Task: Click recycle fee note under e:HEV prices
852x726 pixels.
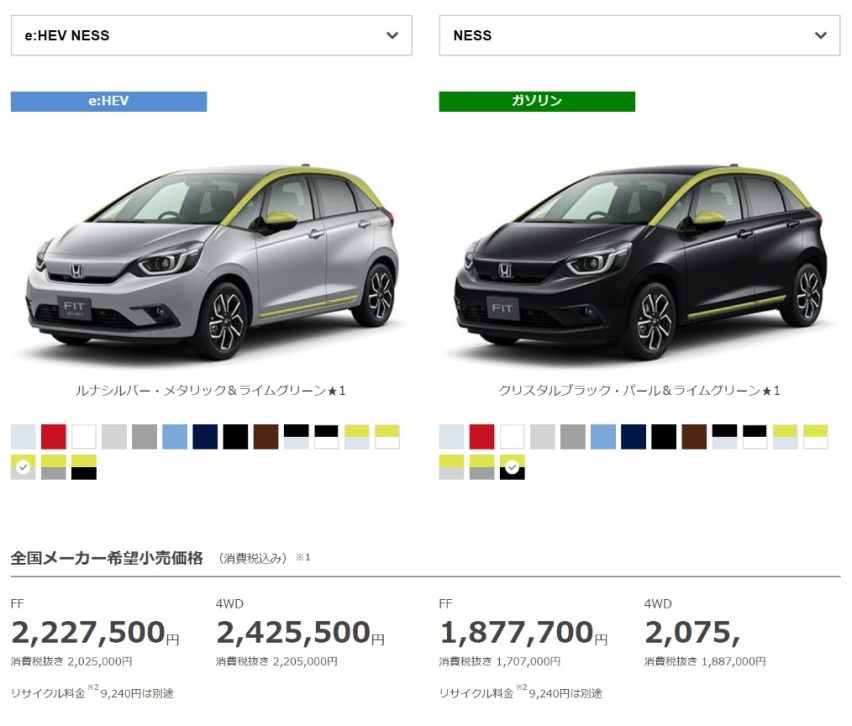Action: tap(92, 692)
